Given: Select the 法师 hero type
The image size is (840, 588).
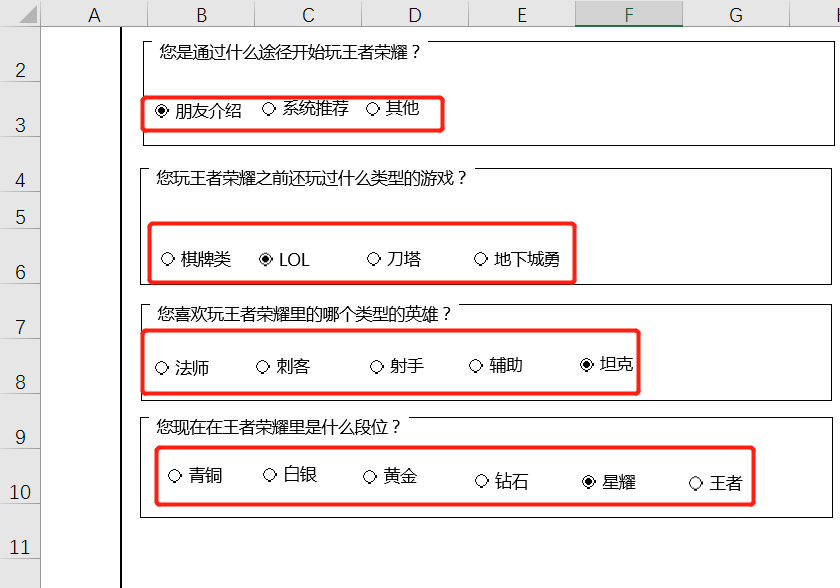Looking at the screenshot, I should click(x=162, y=368).
